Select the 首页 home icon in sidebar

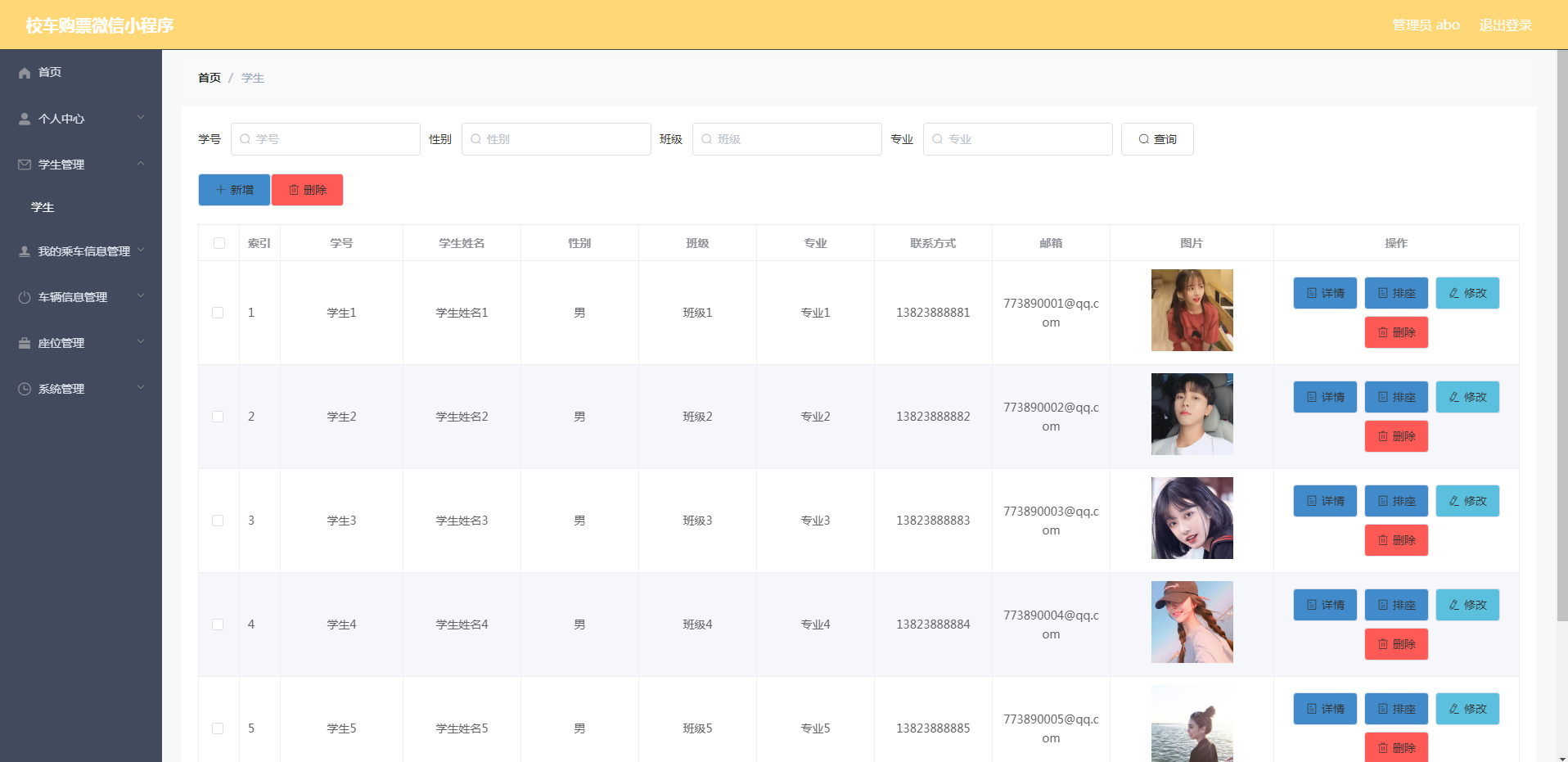click(24, 73)
